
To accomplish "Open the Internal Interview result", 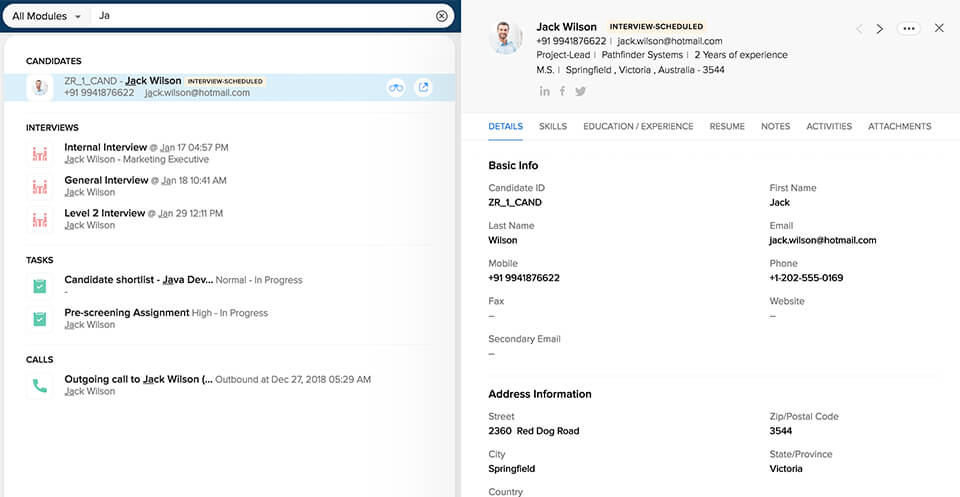I will (x=105, y=148).
